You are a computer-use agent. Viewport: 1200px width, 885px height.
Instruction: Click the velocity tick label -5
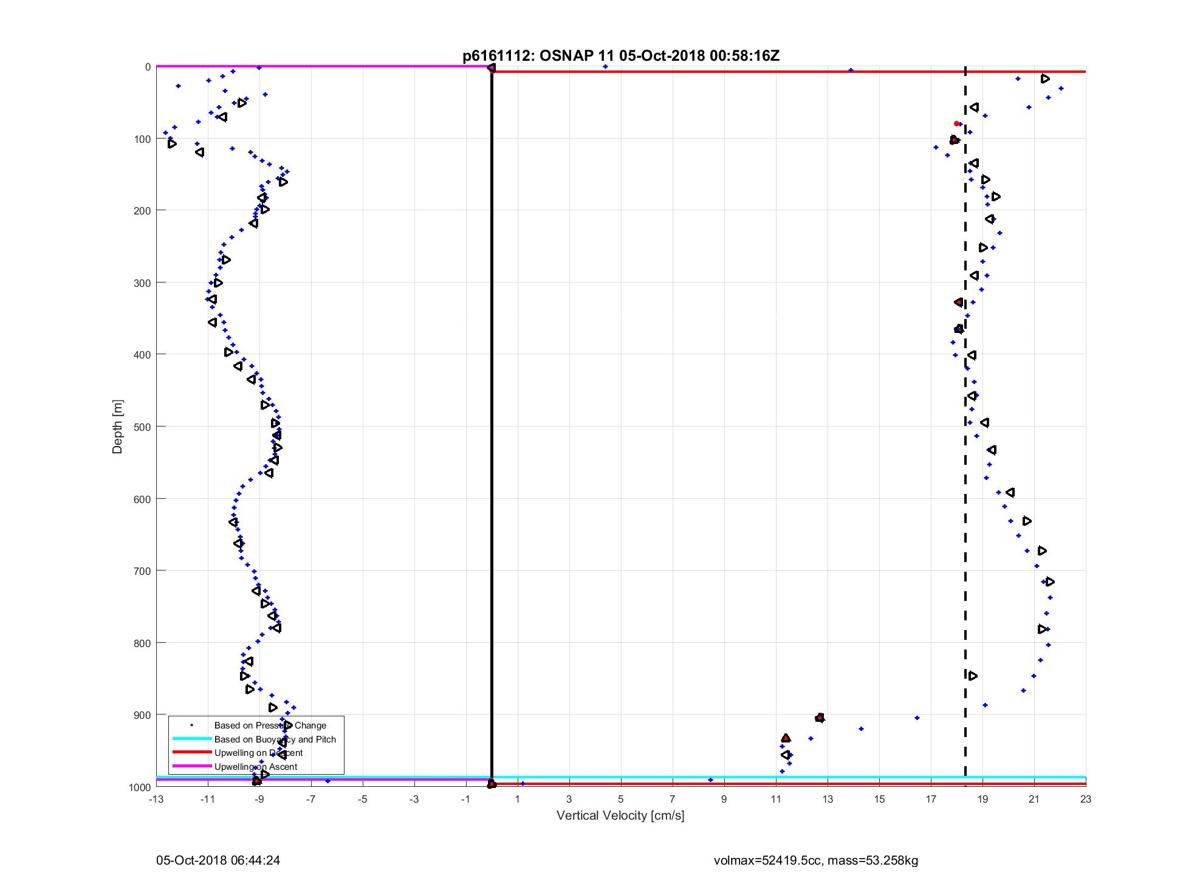coord(363,800)
